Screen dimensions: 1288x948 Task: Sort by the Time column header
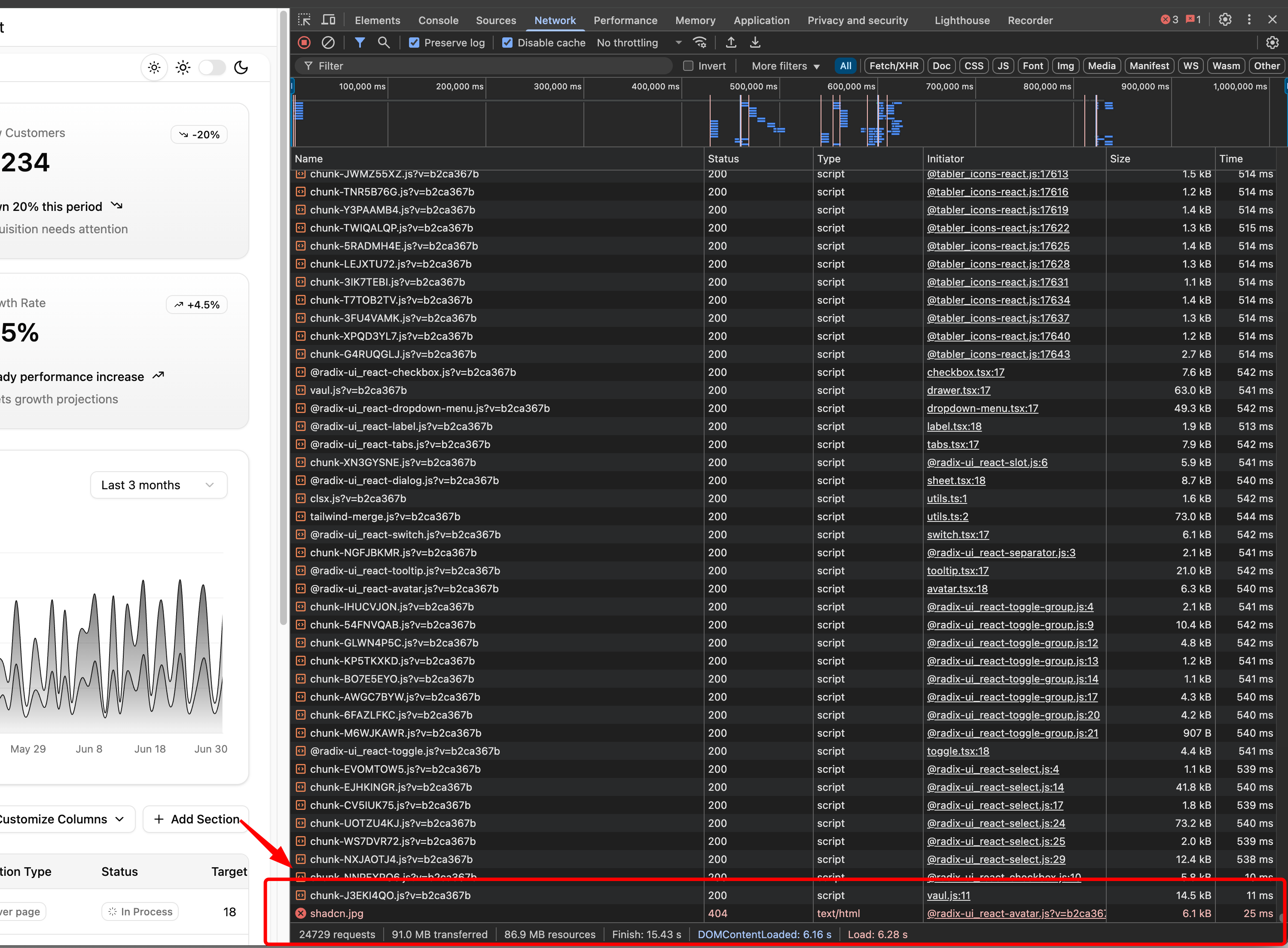(1246, 159)
